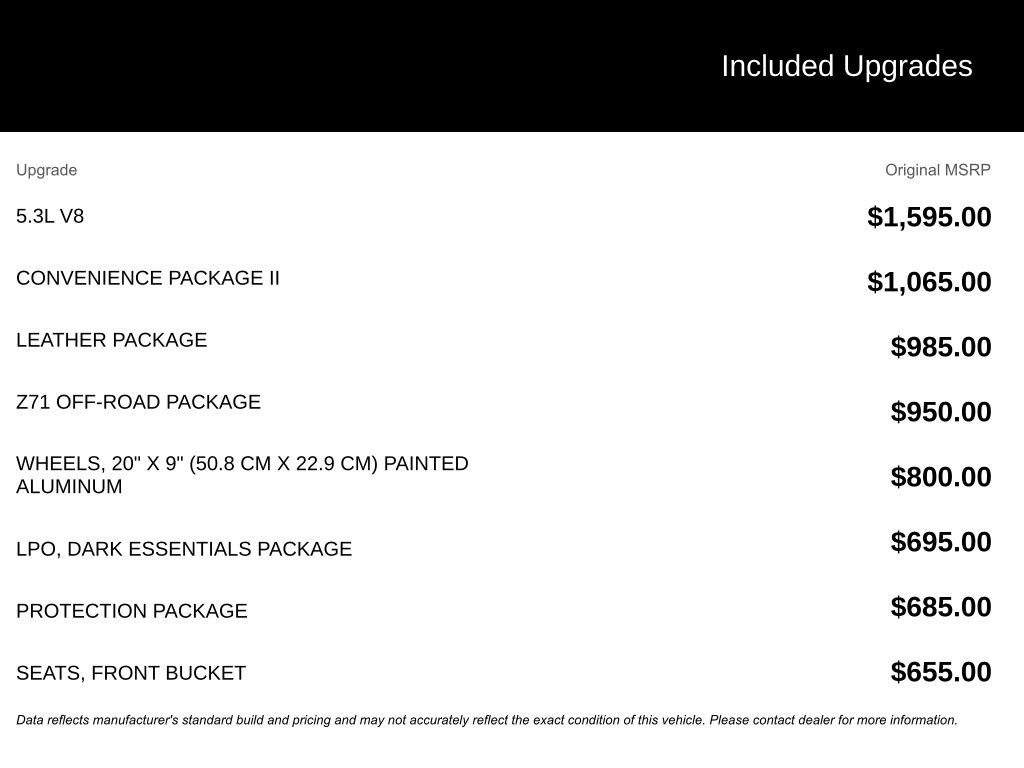Screen dimensions: 1024x768
Task: Click the Original MSRP column header
Action: 937,170
